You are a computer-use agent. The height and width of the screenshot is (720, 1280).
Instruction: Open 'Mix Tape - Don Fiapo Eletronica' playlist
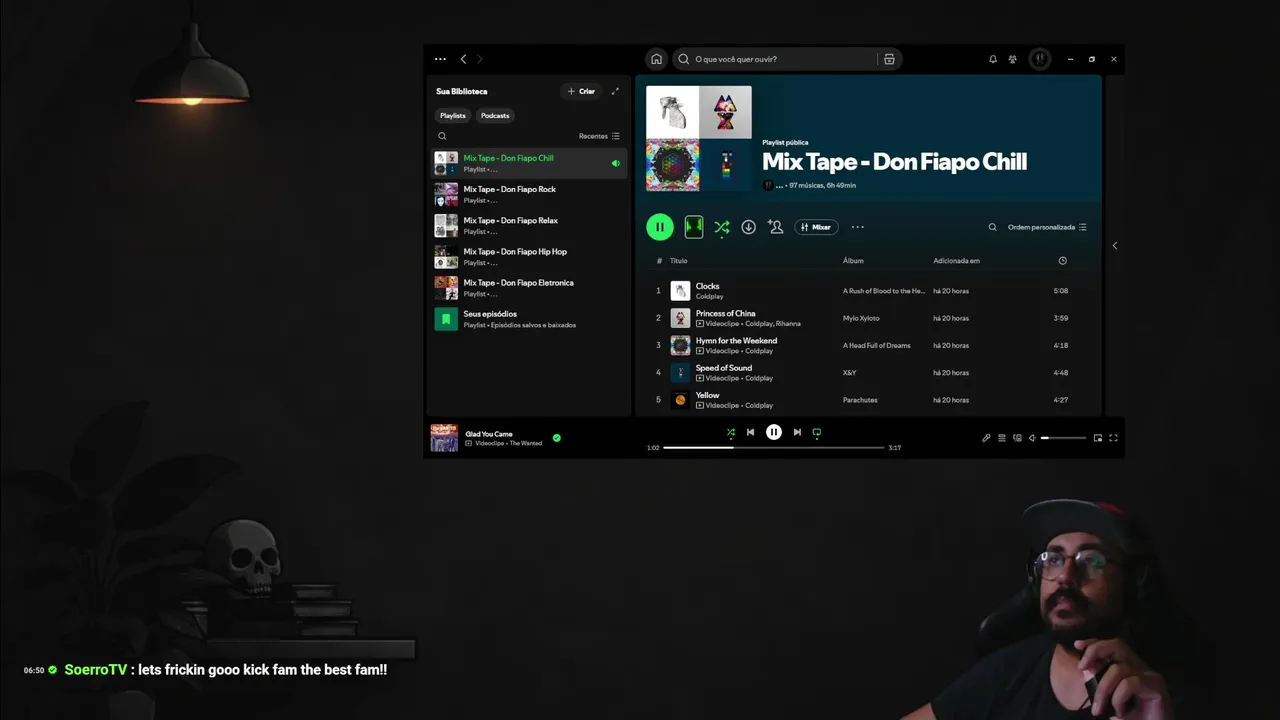point(529,288)
